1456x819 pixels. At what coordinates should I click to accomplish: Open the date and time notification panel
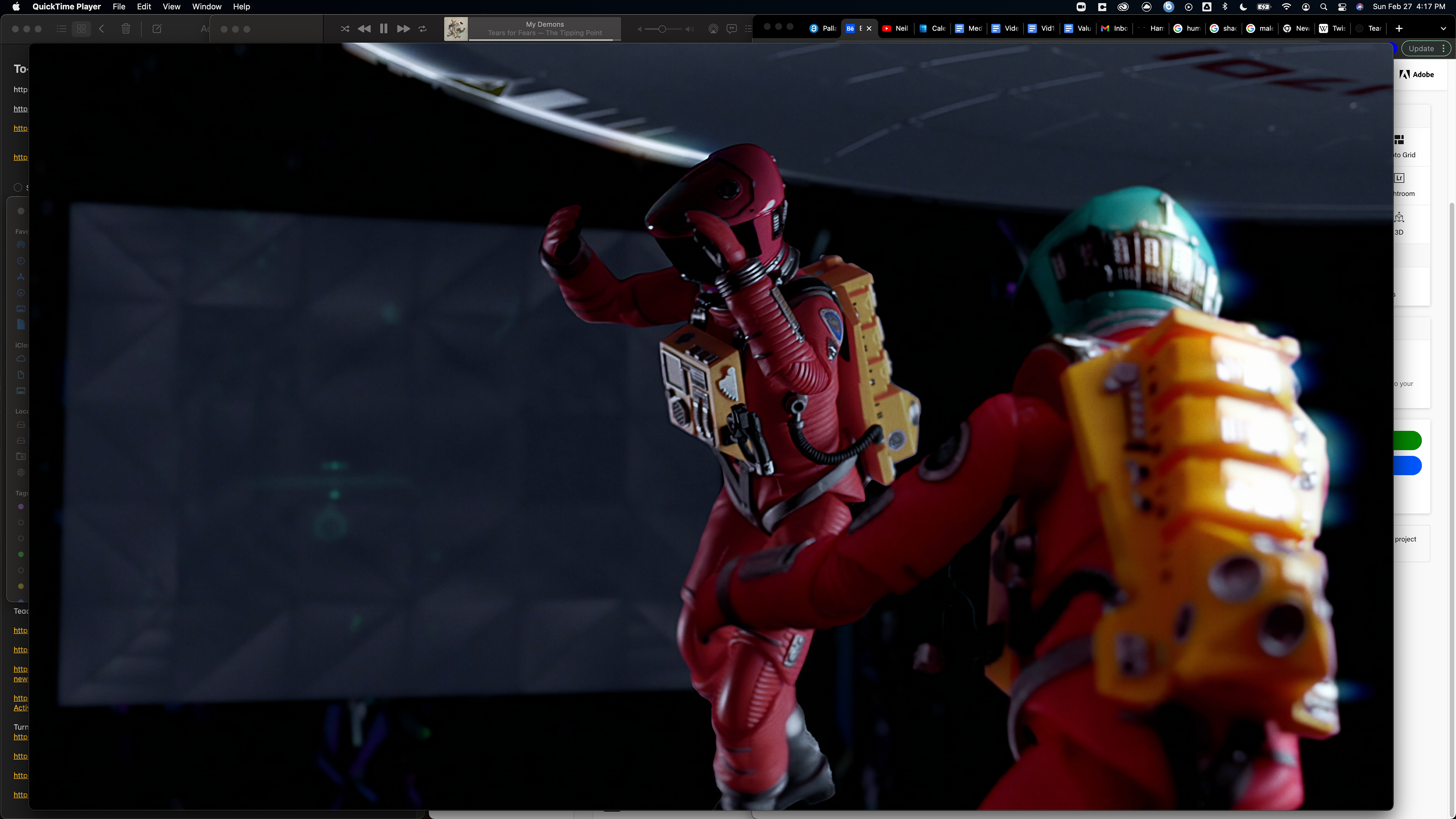1409,7
